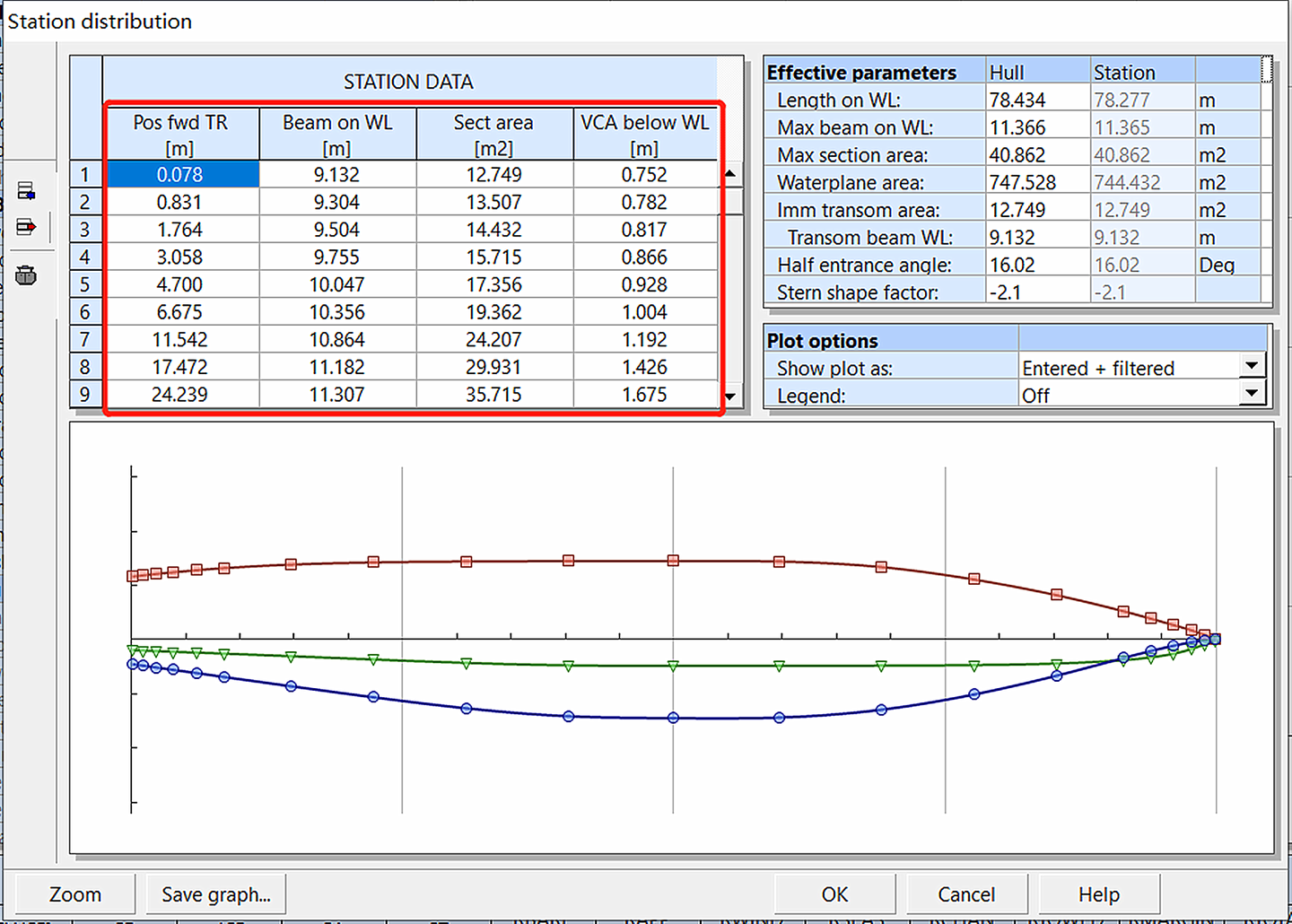Click the ship hull icon in sidebar
Screen dimensions: 1292x924
[x=27, y=275]
